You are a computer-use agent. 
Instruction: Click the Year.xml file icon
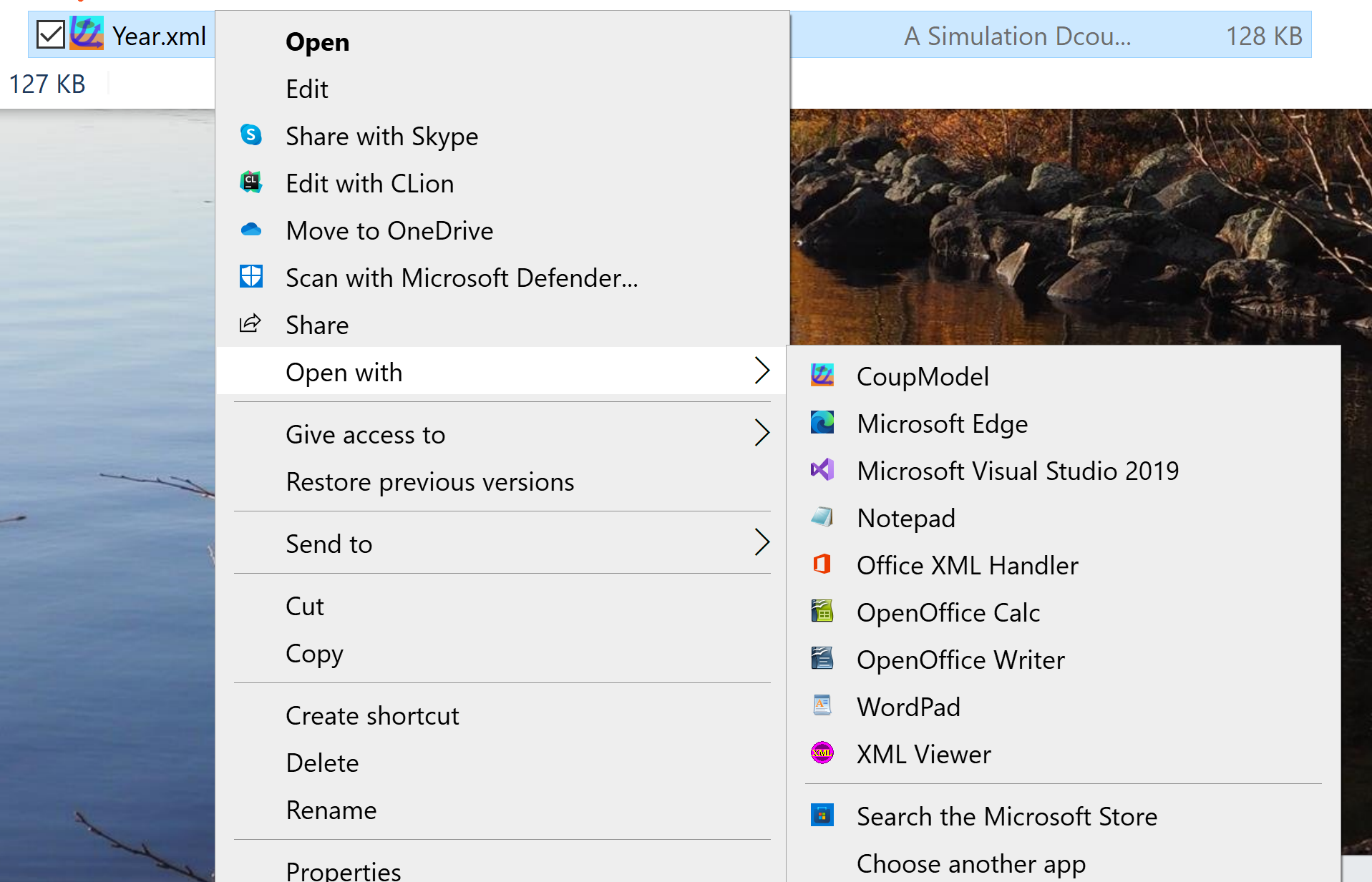coord(87,34)
